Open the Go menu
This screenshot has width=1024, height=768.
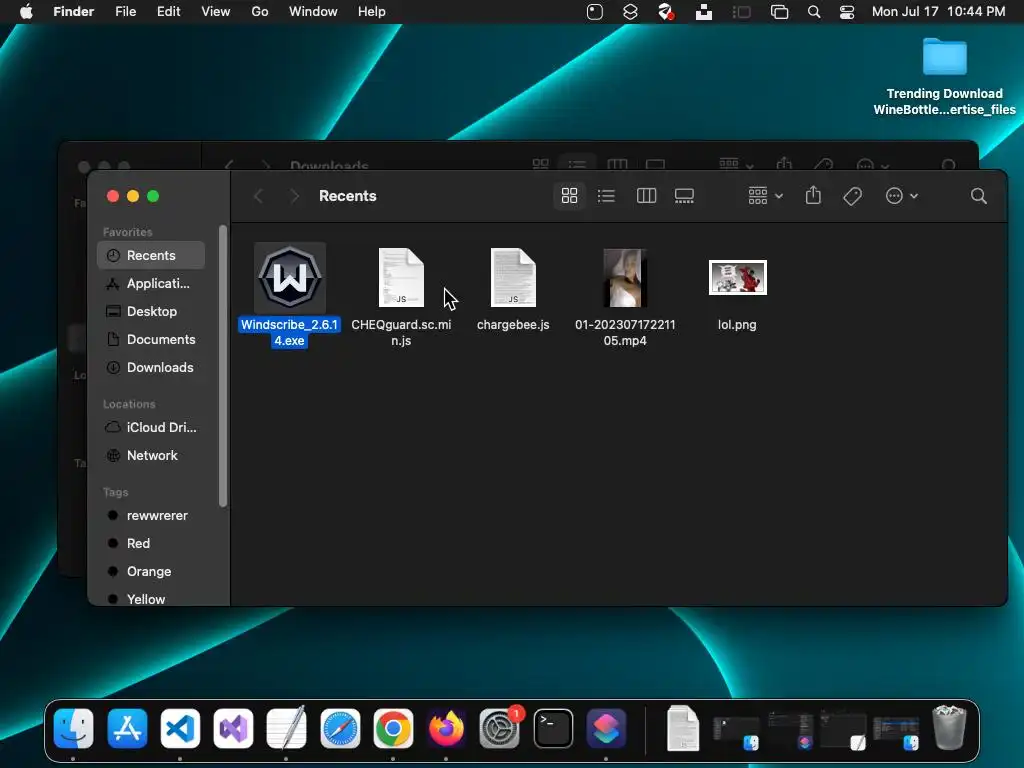(260, 12)
